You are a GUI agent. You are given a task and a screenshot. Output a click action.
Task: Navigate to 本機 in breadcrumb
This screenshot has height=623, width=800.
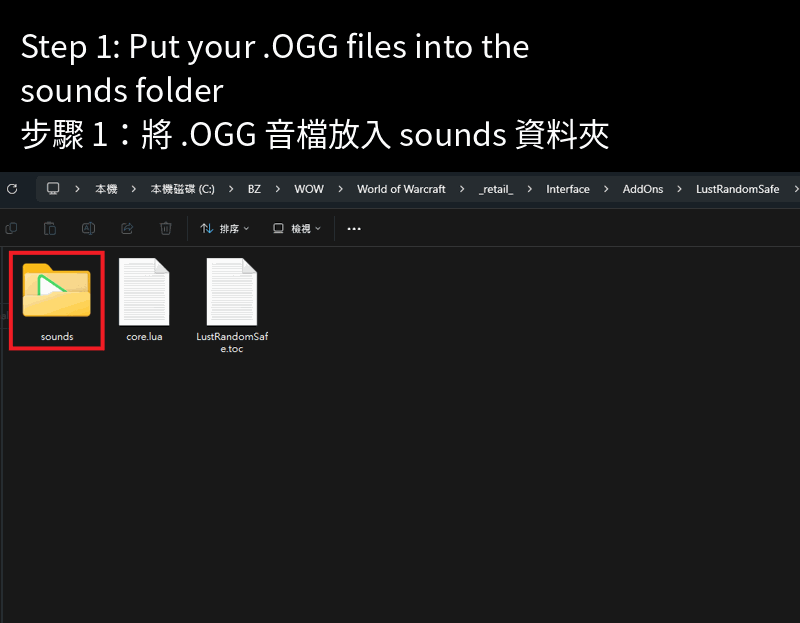[x=106, y=189]
